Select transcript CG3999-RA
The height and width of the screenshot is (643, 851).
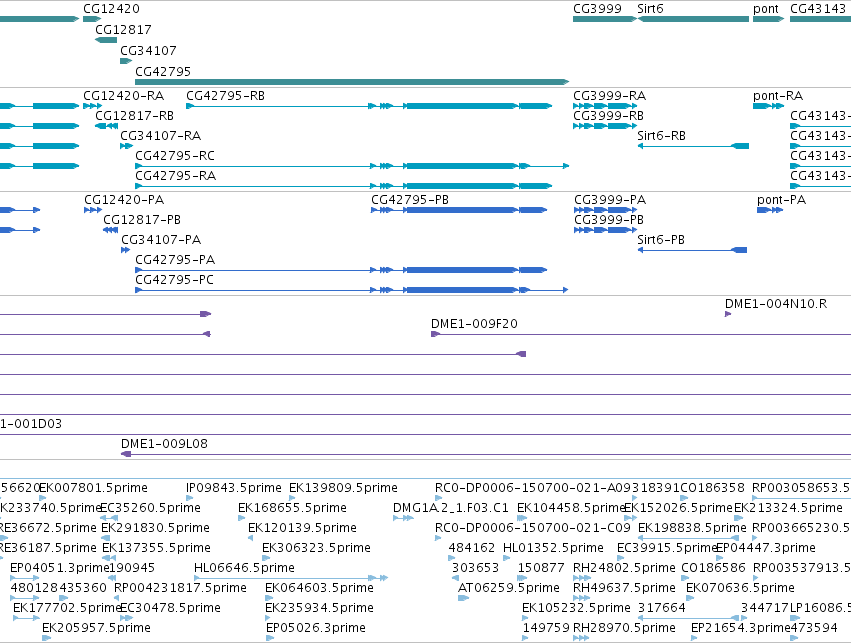[x=609, y=96]
